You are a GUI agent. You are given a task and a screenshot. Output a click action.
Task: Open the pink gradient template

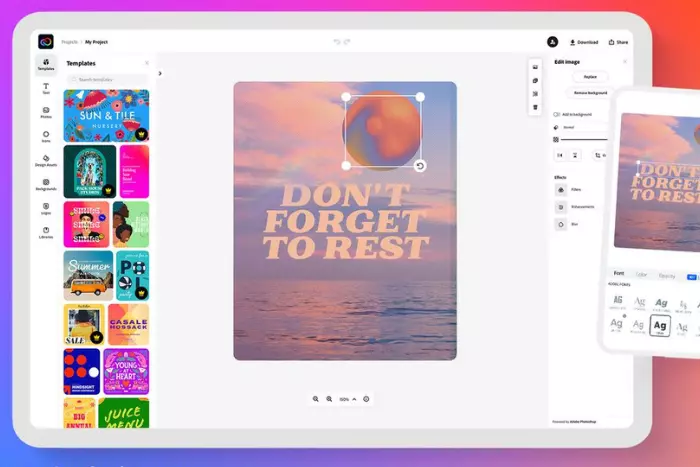134,171
